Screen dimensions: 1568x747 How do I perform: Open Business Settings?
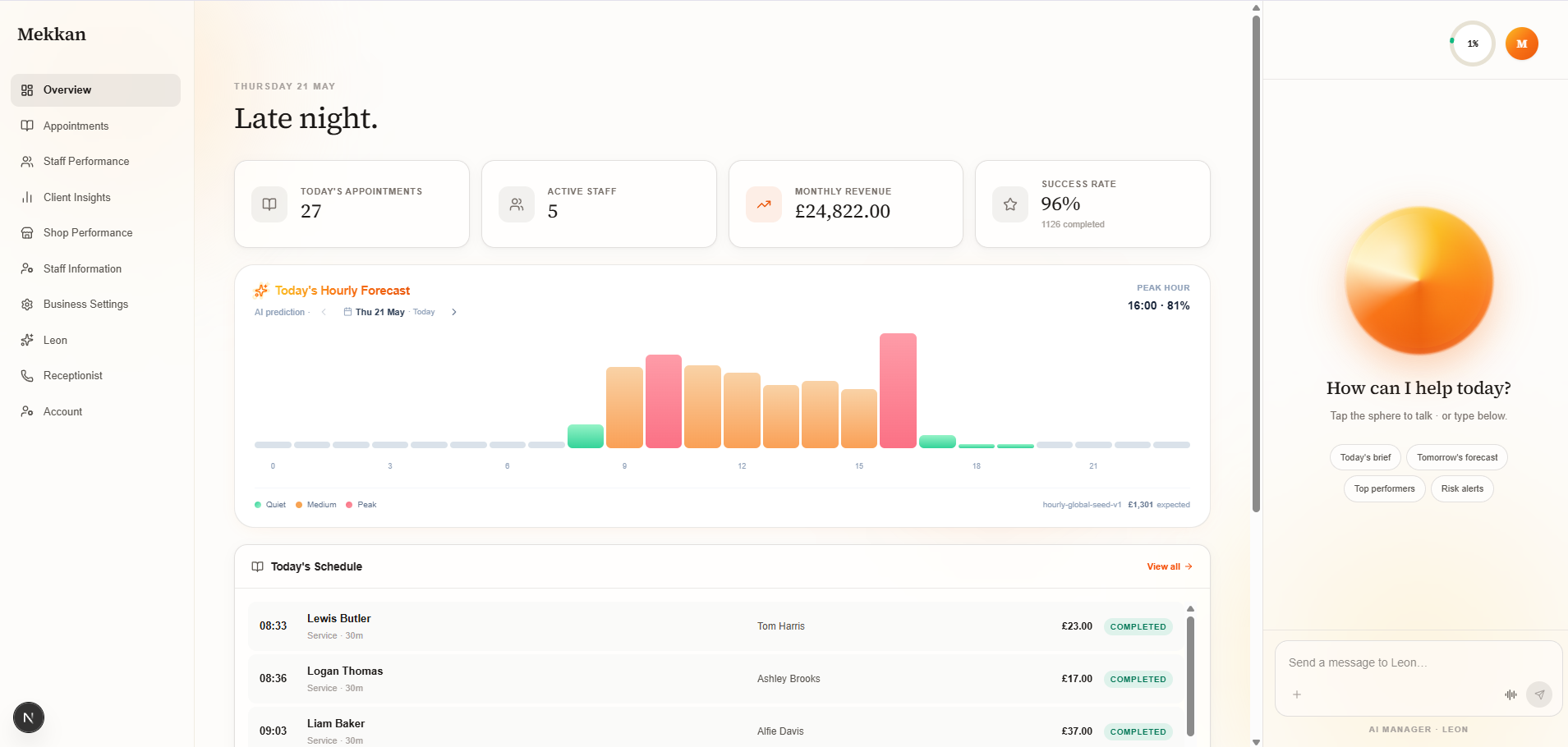95,305
